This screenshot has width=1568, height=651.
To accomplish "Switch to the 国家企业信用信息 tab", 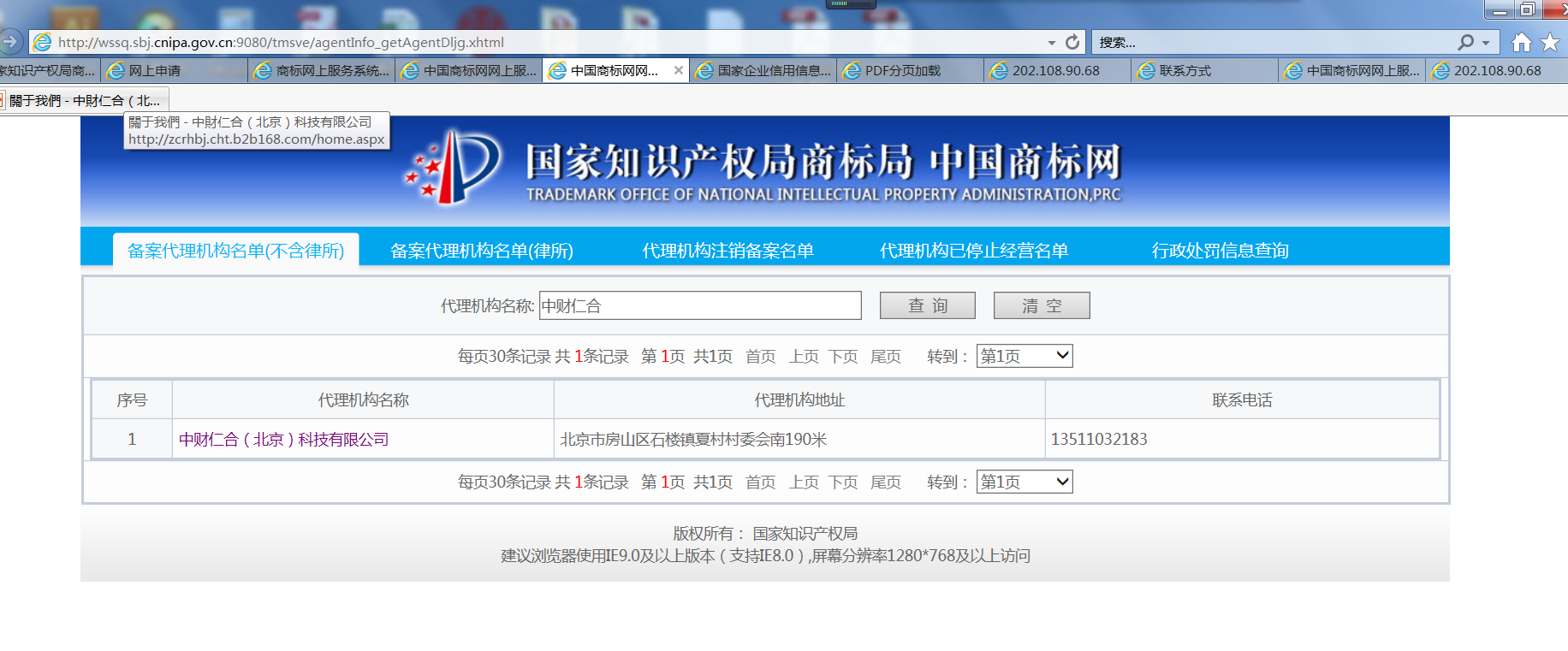I will coord(763,71).
